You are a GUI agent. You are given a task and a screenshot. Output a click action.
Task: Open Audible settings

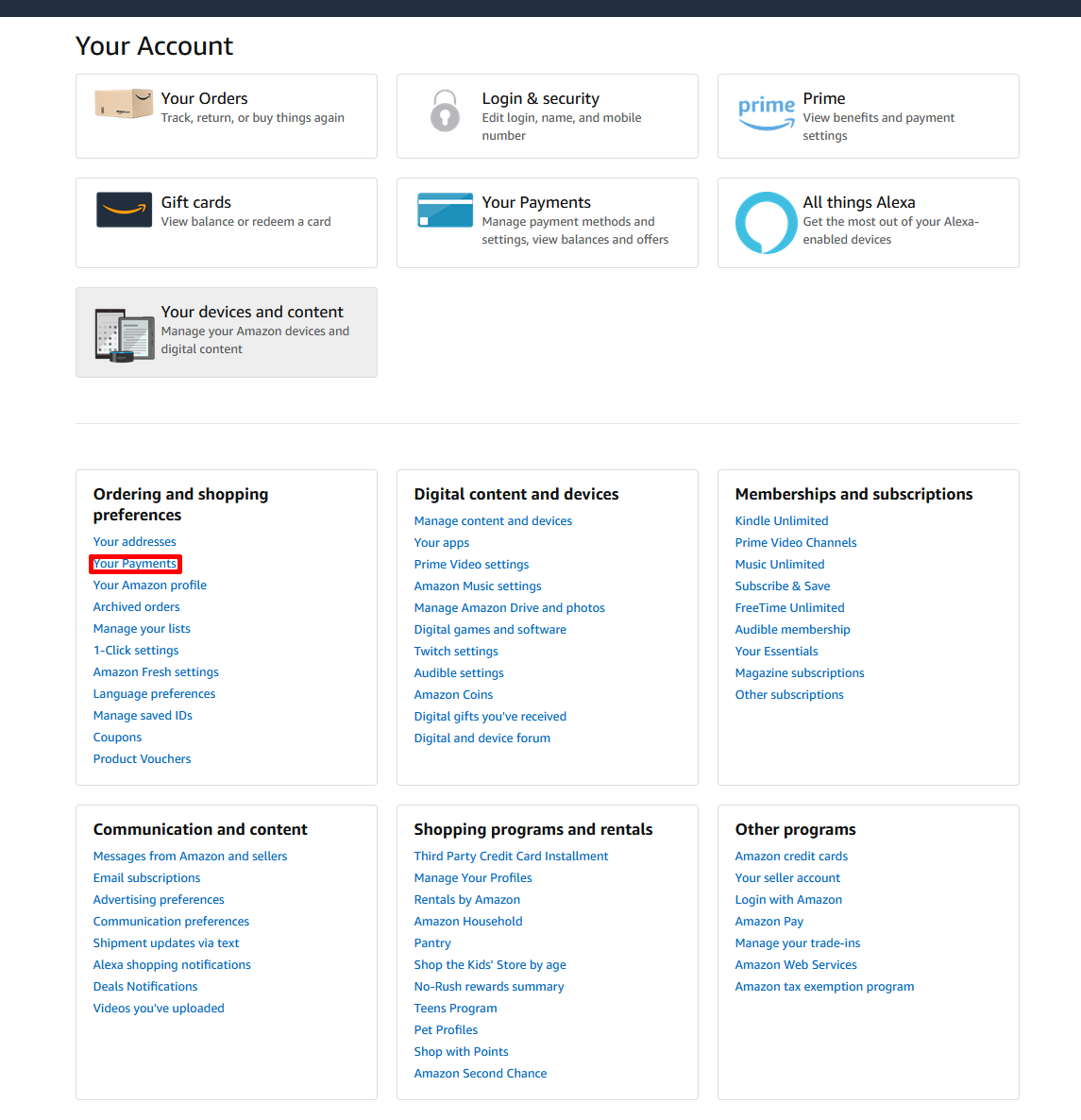[459, 673]
